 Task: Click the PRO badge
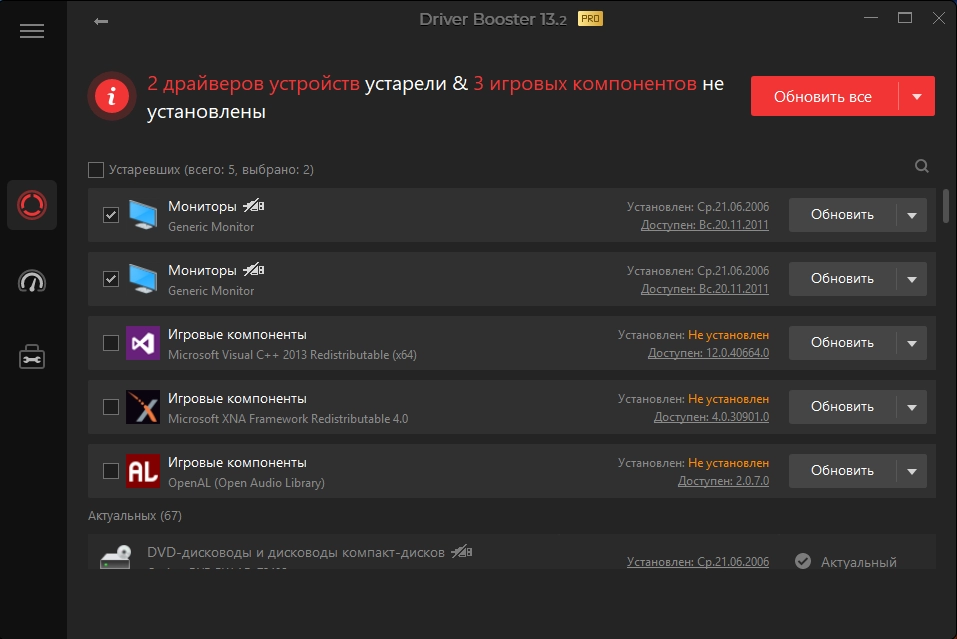(x=590, y=19)
